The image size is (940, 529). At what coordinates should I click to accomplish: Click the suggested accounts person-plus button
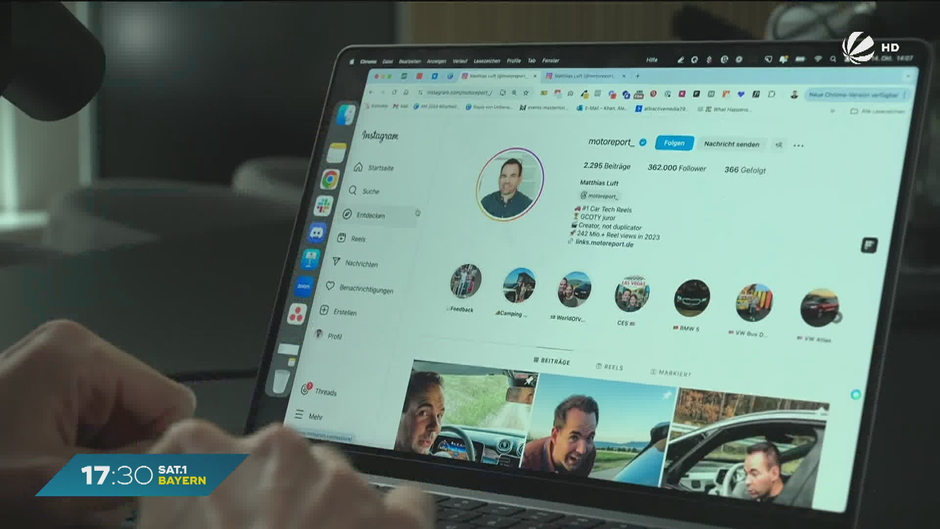pos(778,145)
